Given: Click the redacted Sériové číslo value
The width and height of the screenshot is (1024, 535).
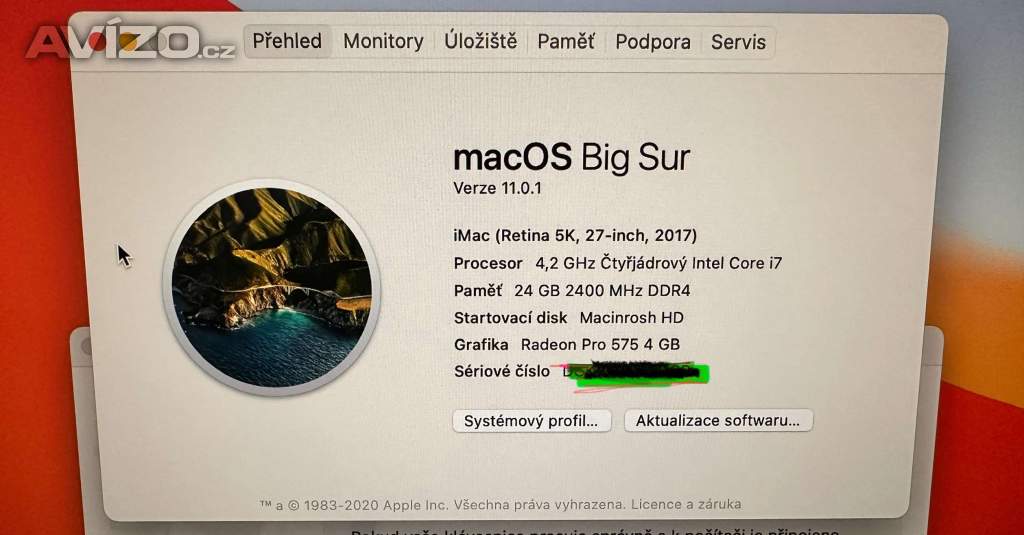Looking at the screenshot, I should (x=636, y=373).
